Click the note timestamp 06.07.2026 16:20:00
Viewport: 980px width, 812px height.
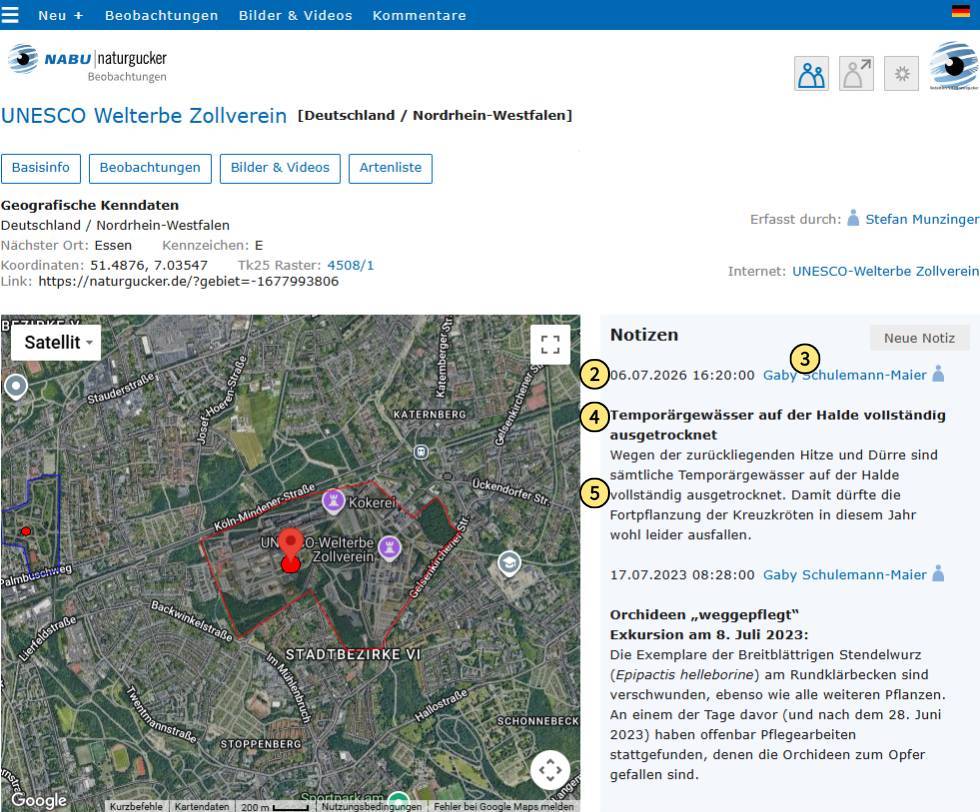click(x=682, y=375)
